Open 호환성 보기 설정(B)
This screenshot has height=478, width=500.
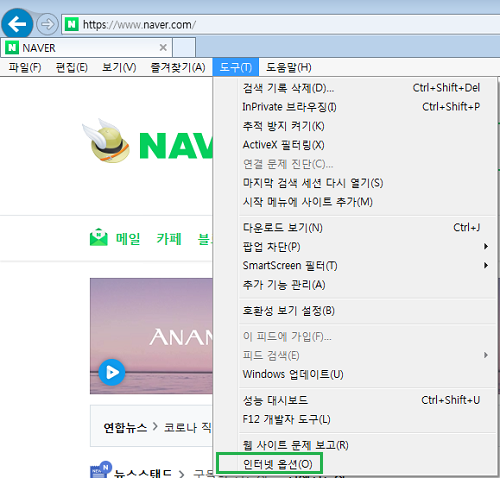click(x=355, y=311)
